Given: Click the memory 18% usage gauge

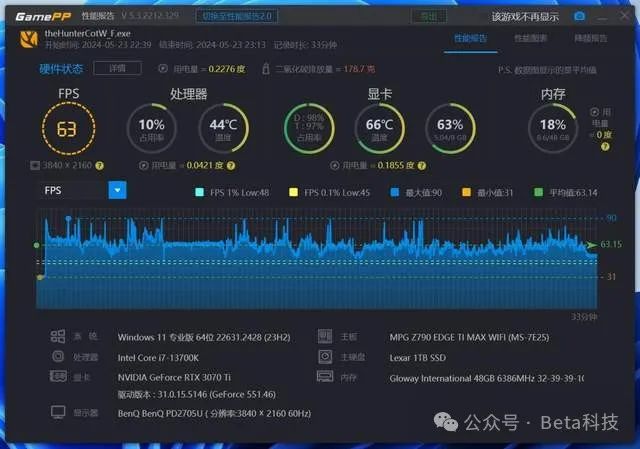Looking at the screenshot, I should point(553,129).
